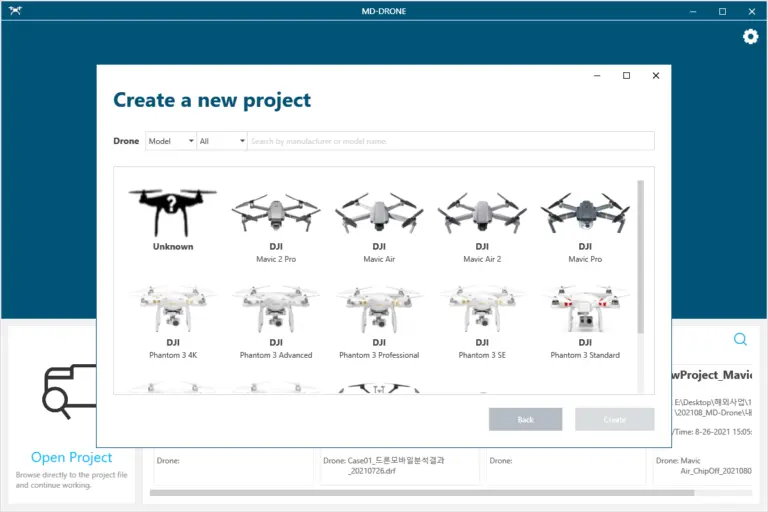Click the search magnifier icon at right
768x512 pixels.
tap(740, 340)
